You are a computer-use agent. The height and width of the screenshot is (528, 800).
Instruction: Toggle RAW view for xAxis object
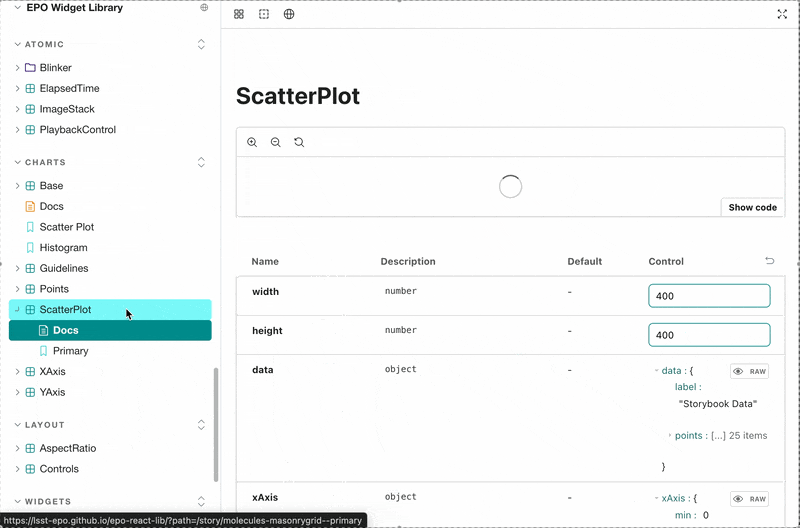(x=750, y=498)
